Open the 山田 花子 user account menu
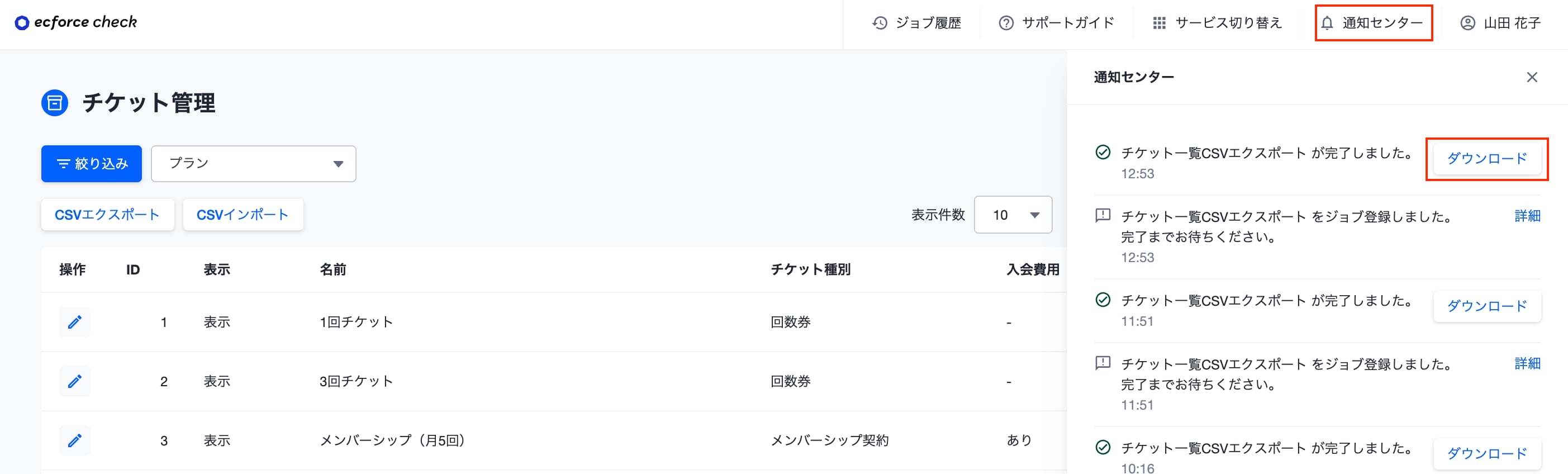1568x474 pixels. point(1500,23)
